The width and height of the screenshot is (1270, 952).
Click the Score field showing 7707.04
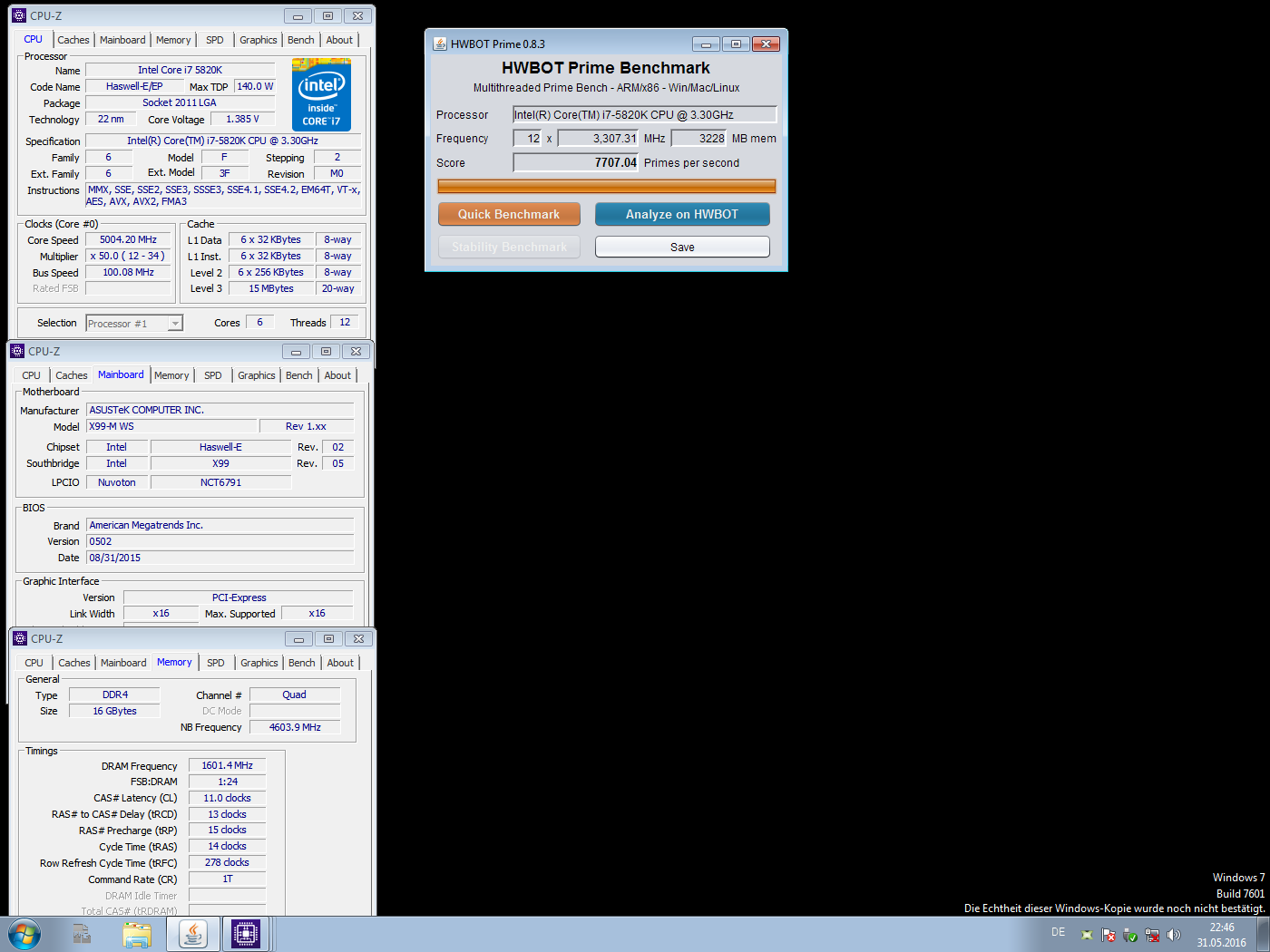[x=576, y=162]
